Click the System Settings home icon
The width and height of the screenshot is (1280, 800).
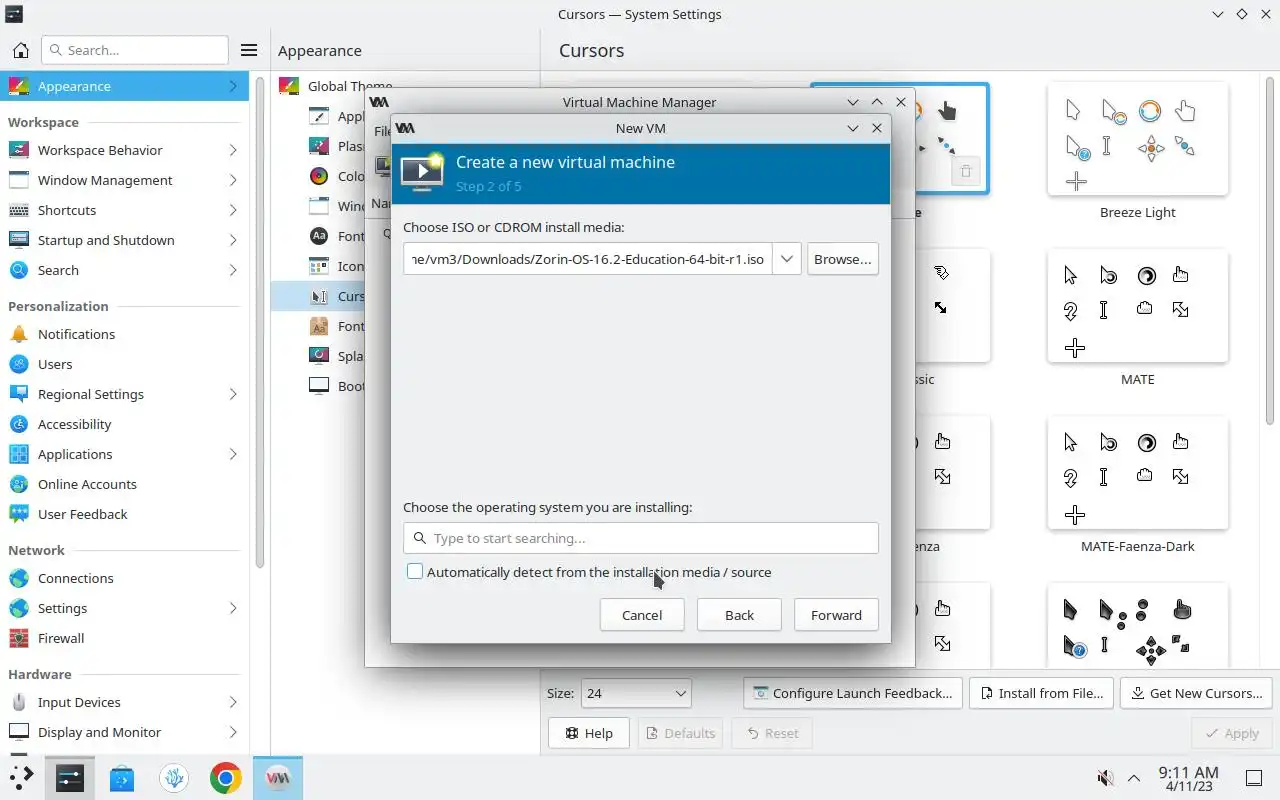(x=20, y=50)
